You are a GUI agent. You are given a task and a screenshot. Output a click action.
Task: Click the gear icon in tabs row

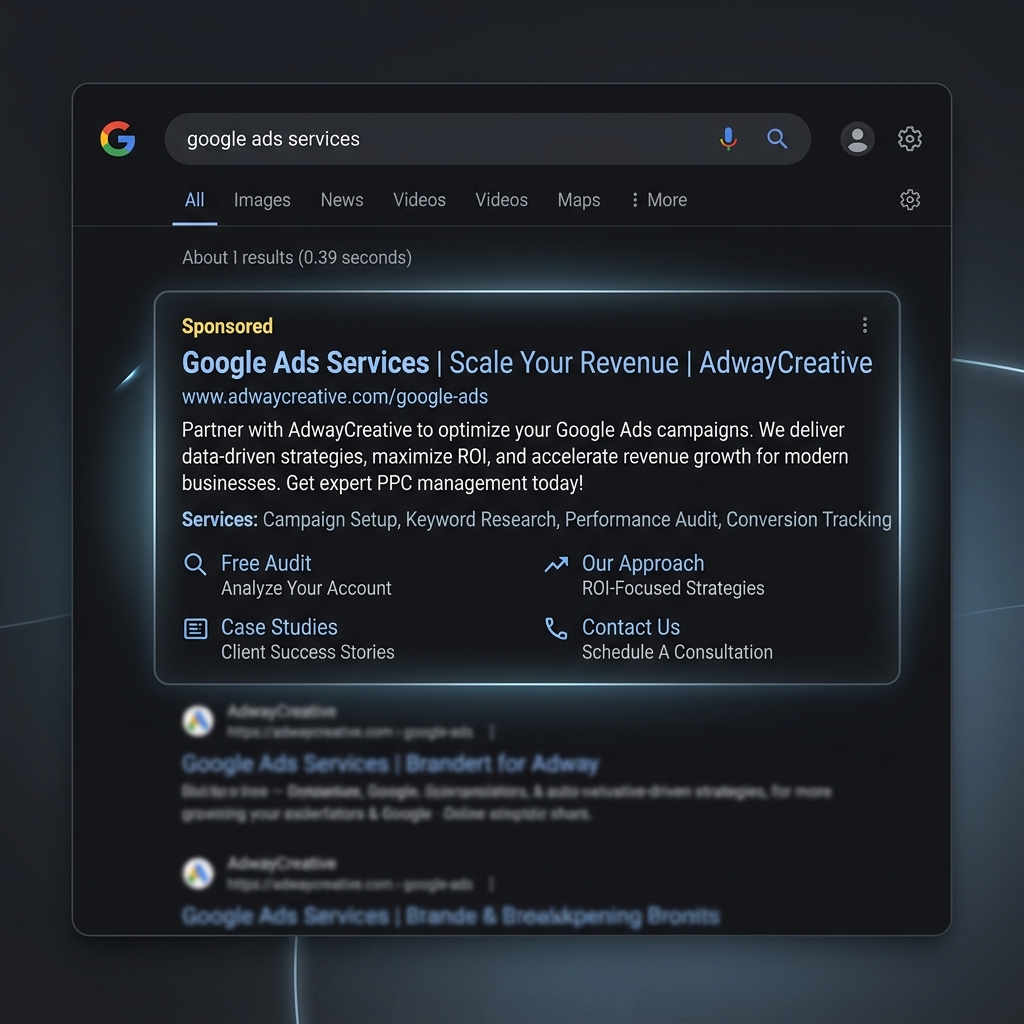(x=910, y=199)
